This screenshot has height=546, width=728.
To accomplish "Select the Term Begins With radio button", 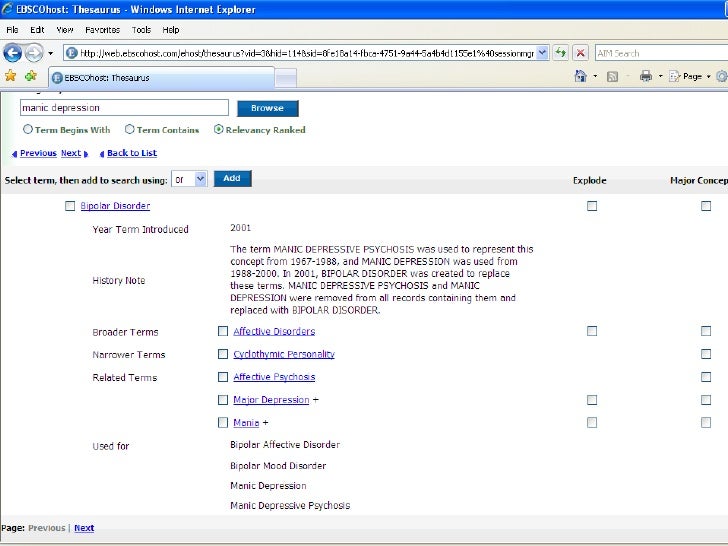I will [28, 130].
